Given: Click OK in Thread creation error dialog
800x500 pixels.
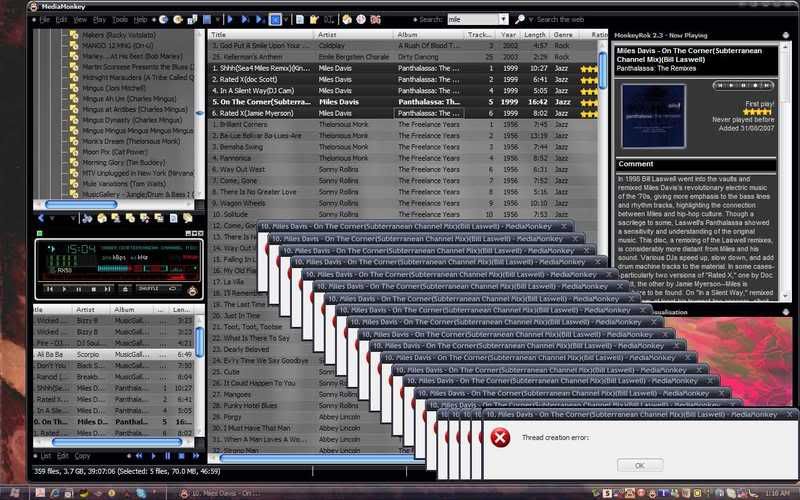Looking at the screenshot, I should pos(640,465).
